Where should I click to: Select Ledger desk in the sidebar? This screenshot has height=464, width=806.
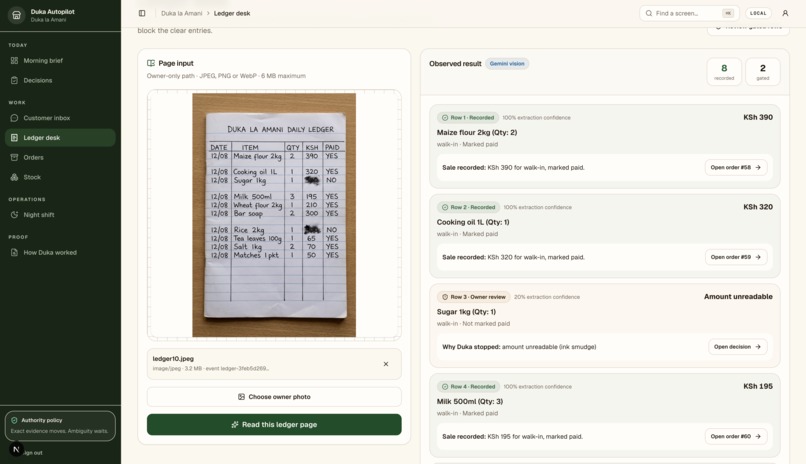click(60, 138)
